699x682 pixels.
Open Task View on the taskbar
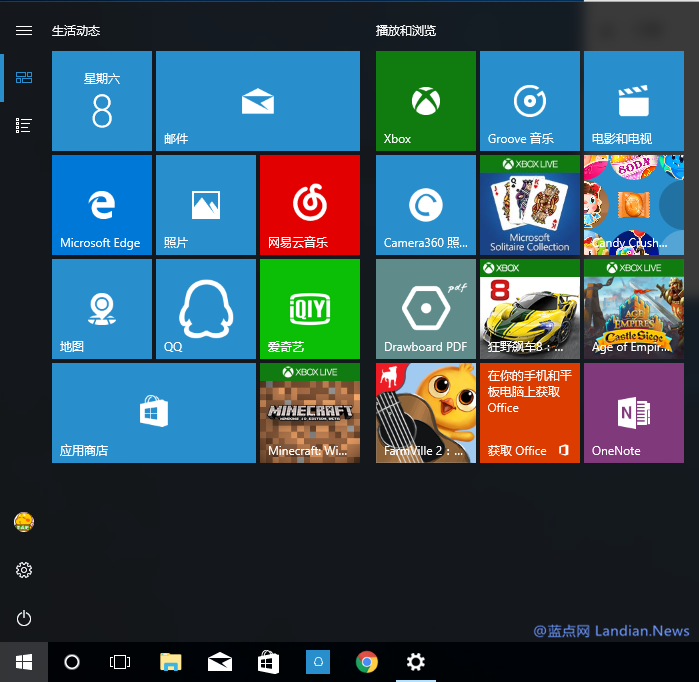[x=120, y=662]
